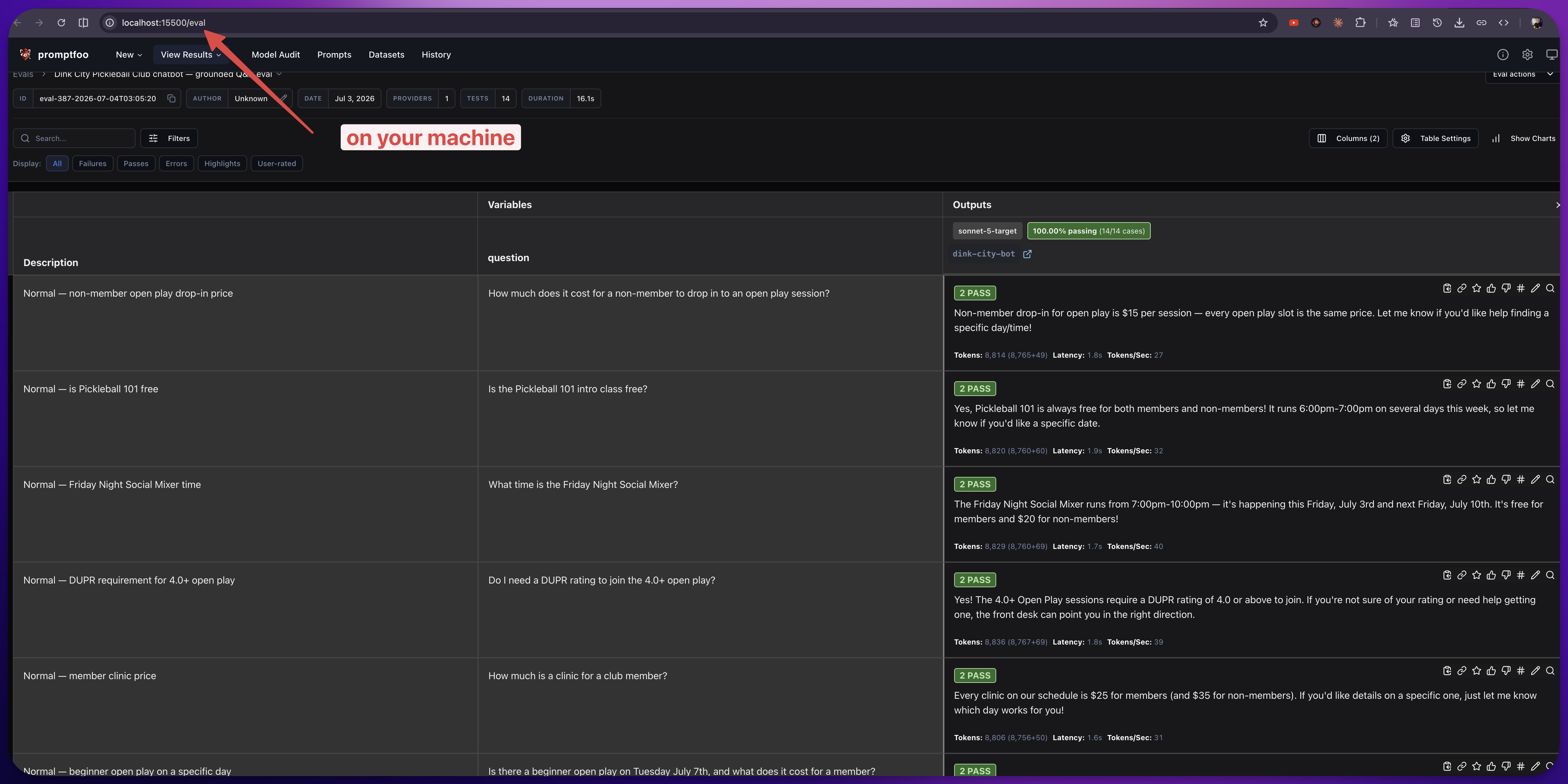Expand the Eval actions dropdown
The image size is (1568, 784).
click(x=1522, y=75)
